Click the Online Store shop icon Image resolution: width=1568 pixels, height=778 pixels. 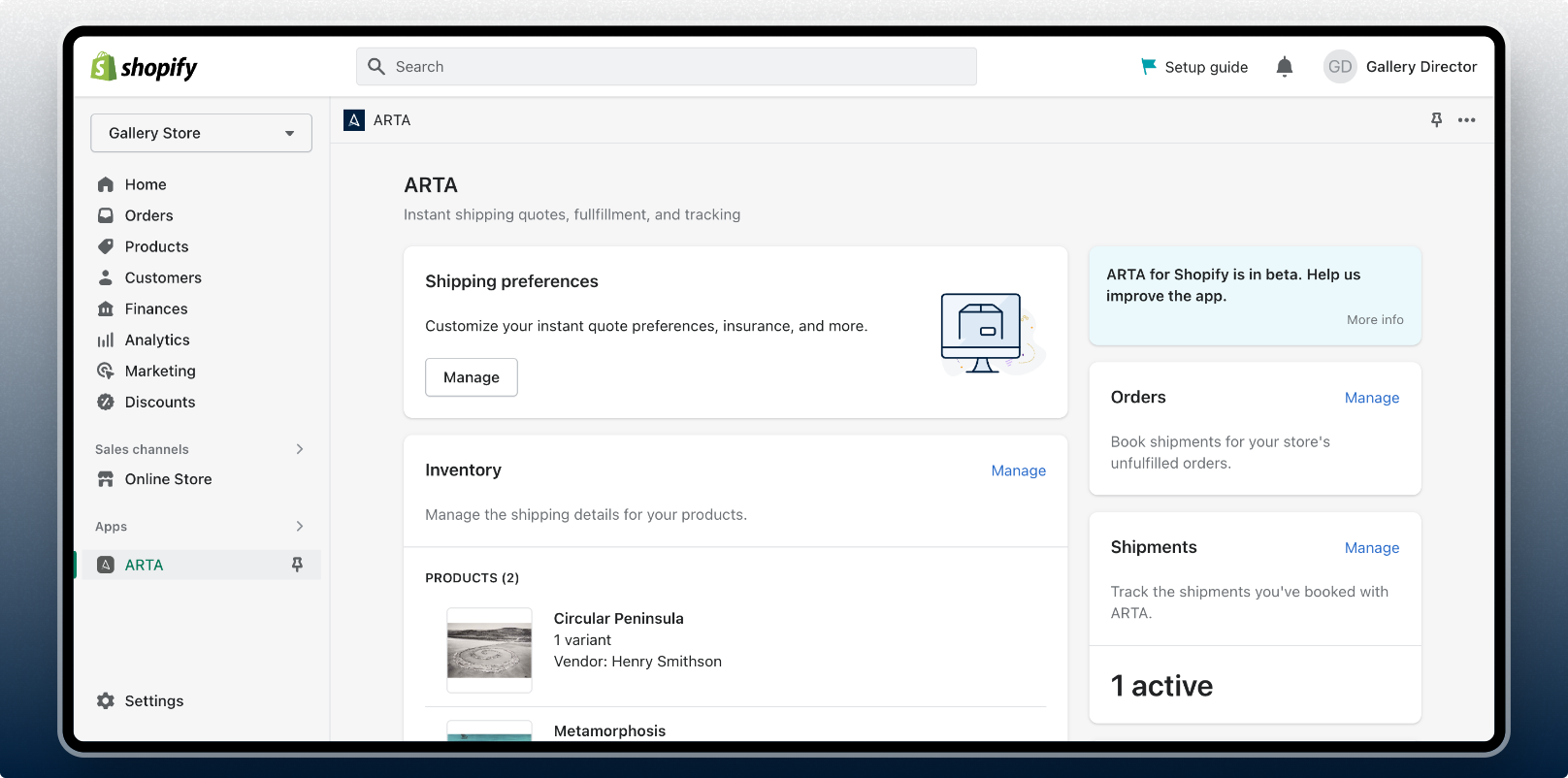pos(106,479)
